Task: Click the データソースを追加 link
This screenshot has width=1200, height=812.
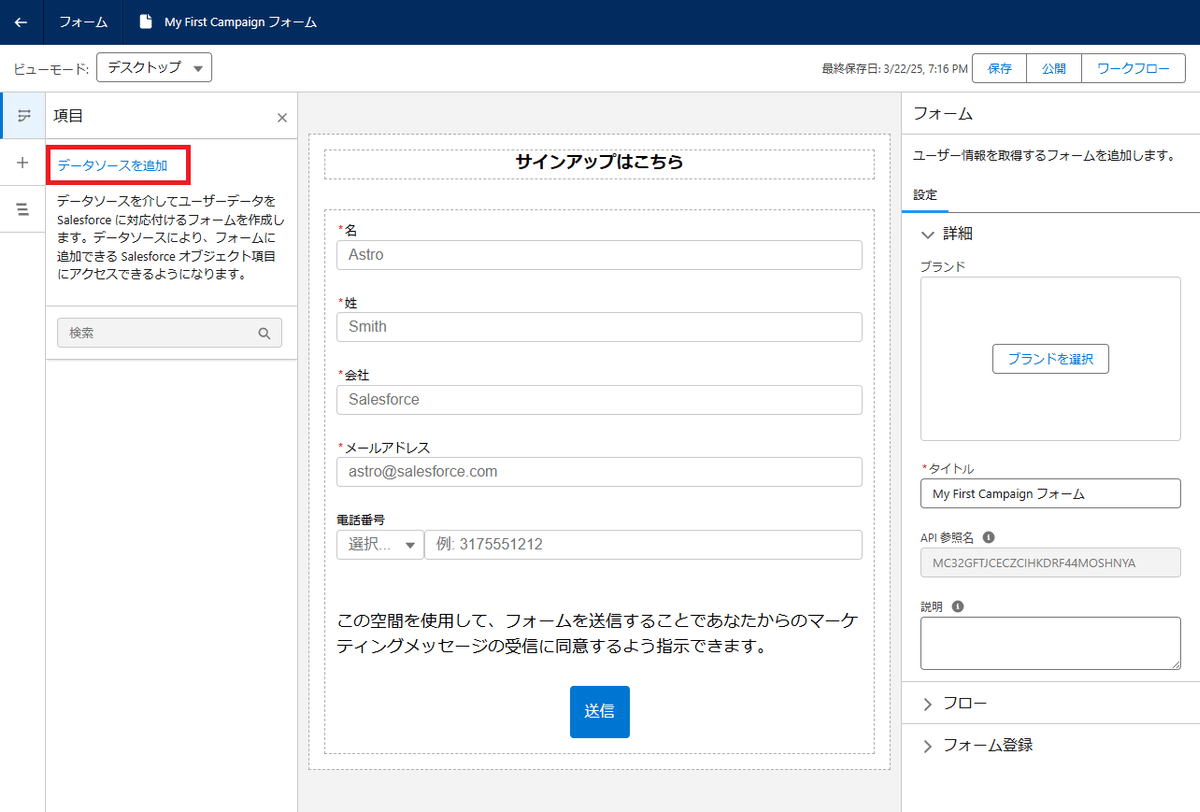Action: tap(112, 165)
